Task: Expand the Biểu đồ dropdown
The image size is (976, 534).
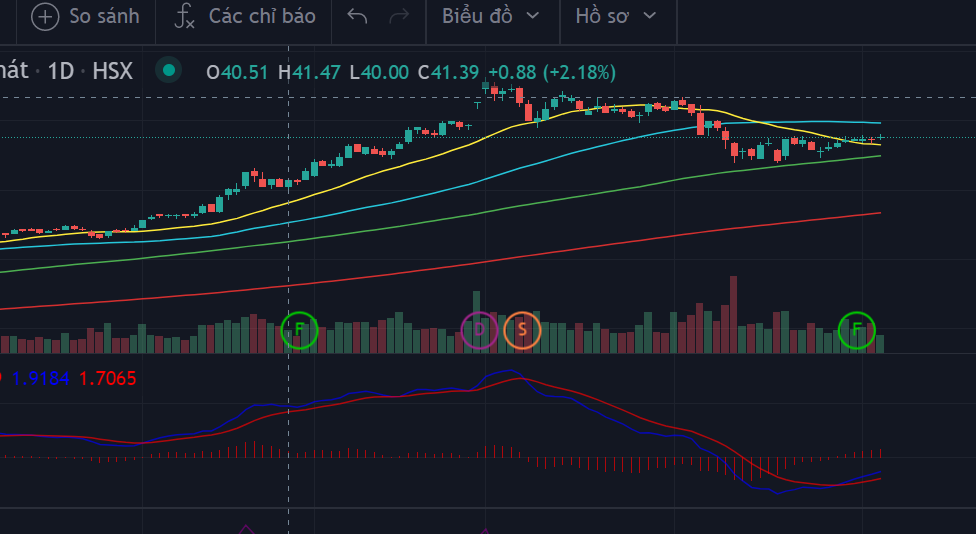Action: (x=490, y=16)
